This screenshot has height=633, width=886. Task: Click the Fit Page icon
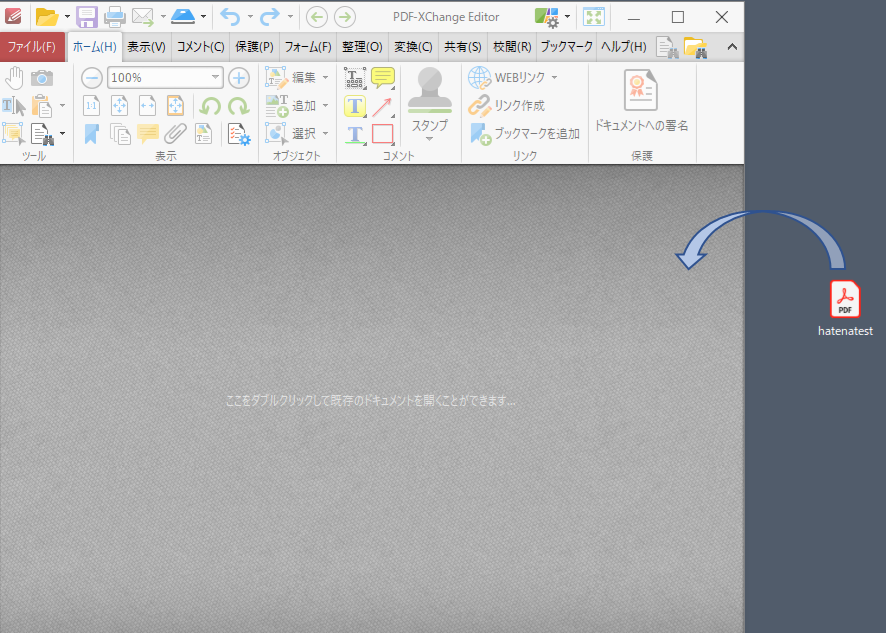(119, 106)
